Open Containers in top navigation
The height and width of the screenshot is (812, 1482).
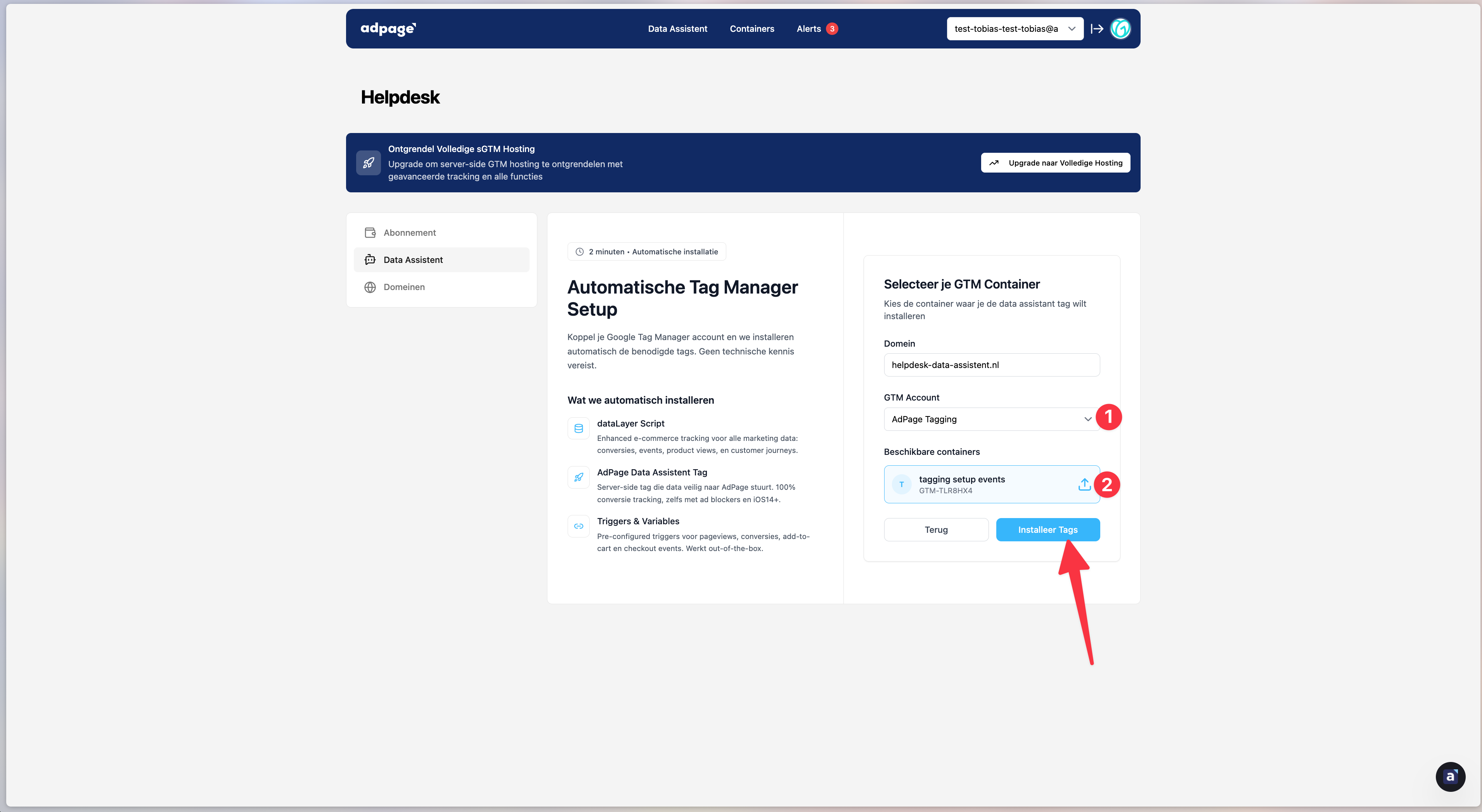pyautogui.click(x=751, y=29)
